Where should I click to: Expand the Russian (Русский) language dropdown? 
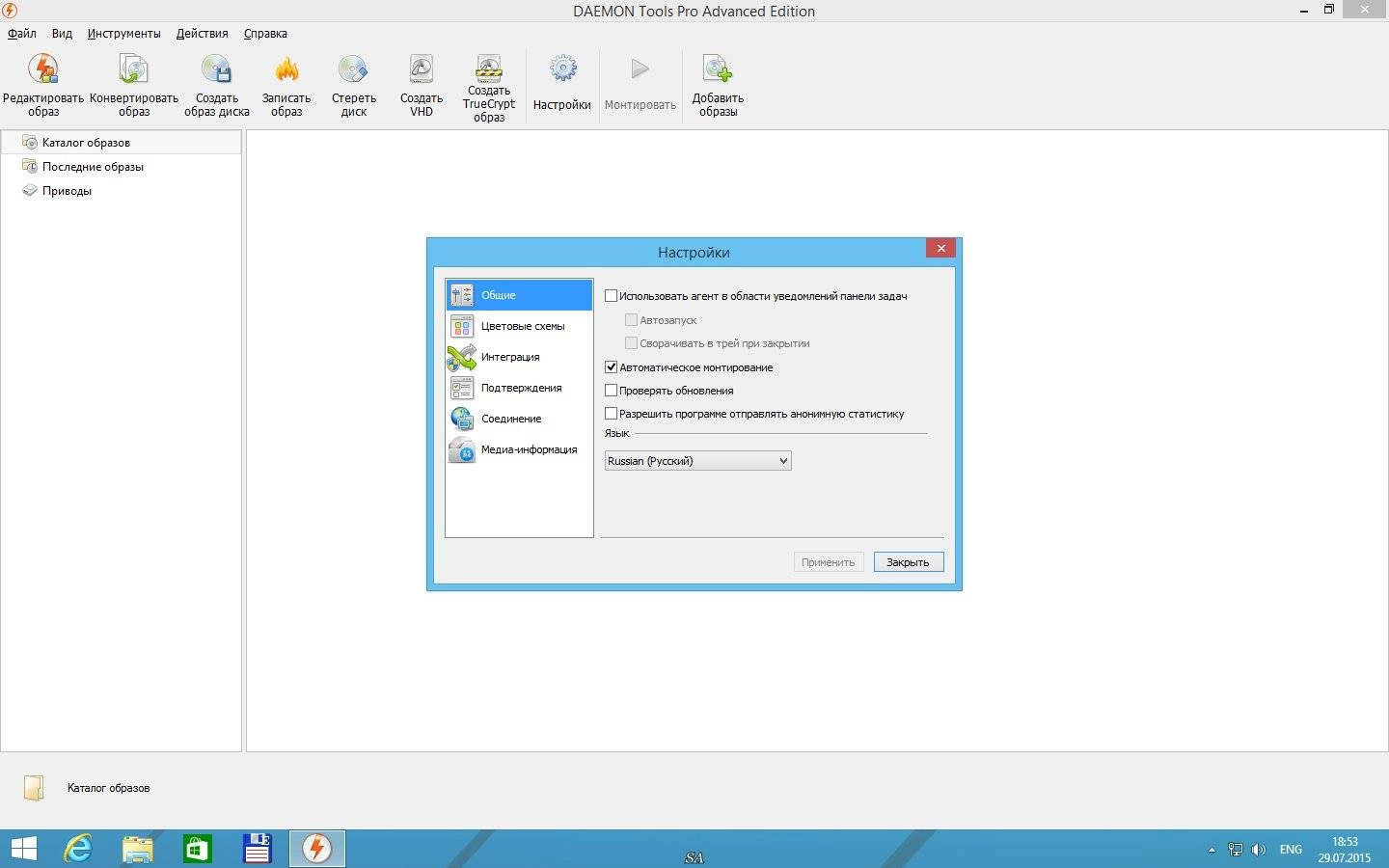point(698,461)
